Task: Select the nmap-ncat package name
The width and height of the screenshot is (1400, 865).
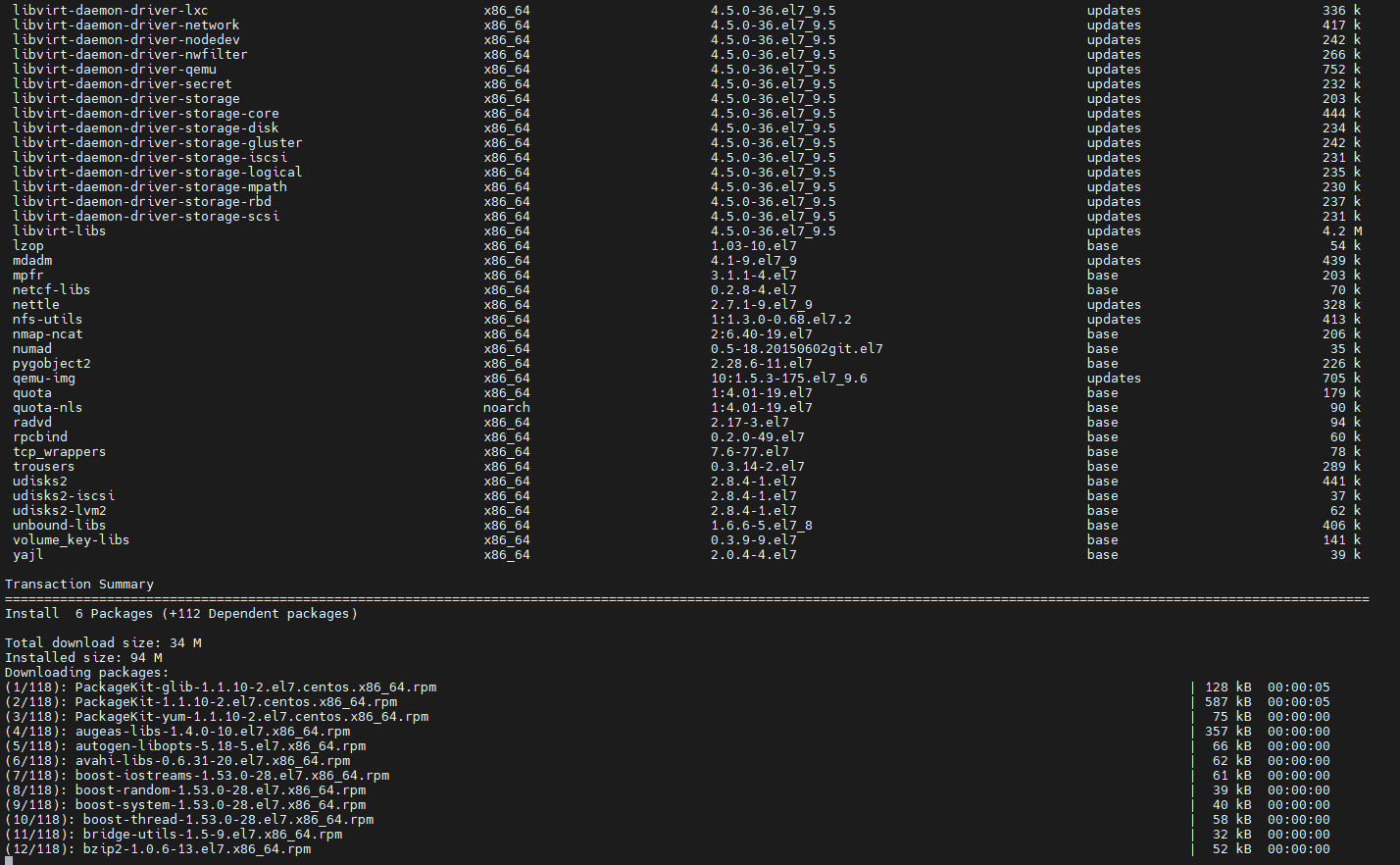Action: [x=47, y=334]
